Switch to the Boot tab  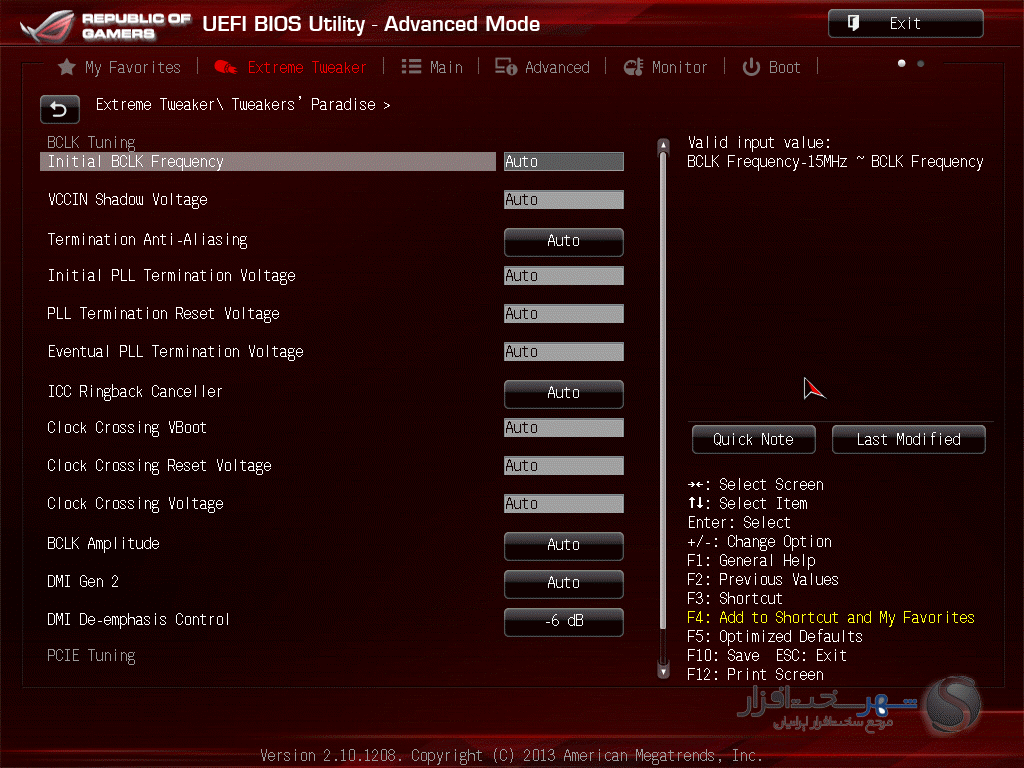(x=771, y=67)
